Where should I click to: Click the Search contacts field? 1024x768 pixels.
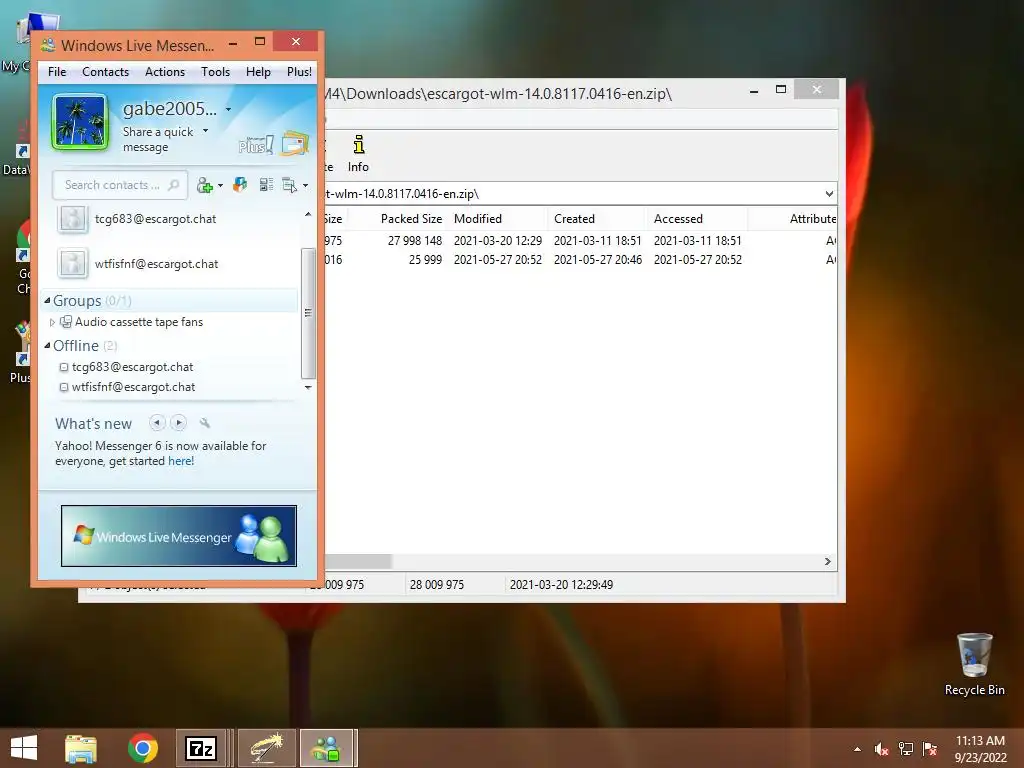tap(120, 185)
